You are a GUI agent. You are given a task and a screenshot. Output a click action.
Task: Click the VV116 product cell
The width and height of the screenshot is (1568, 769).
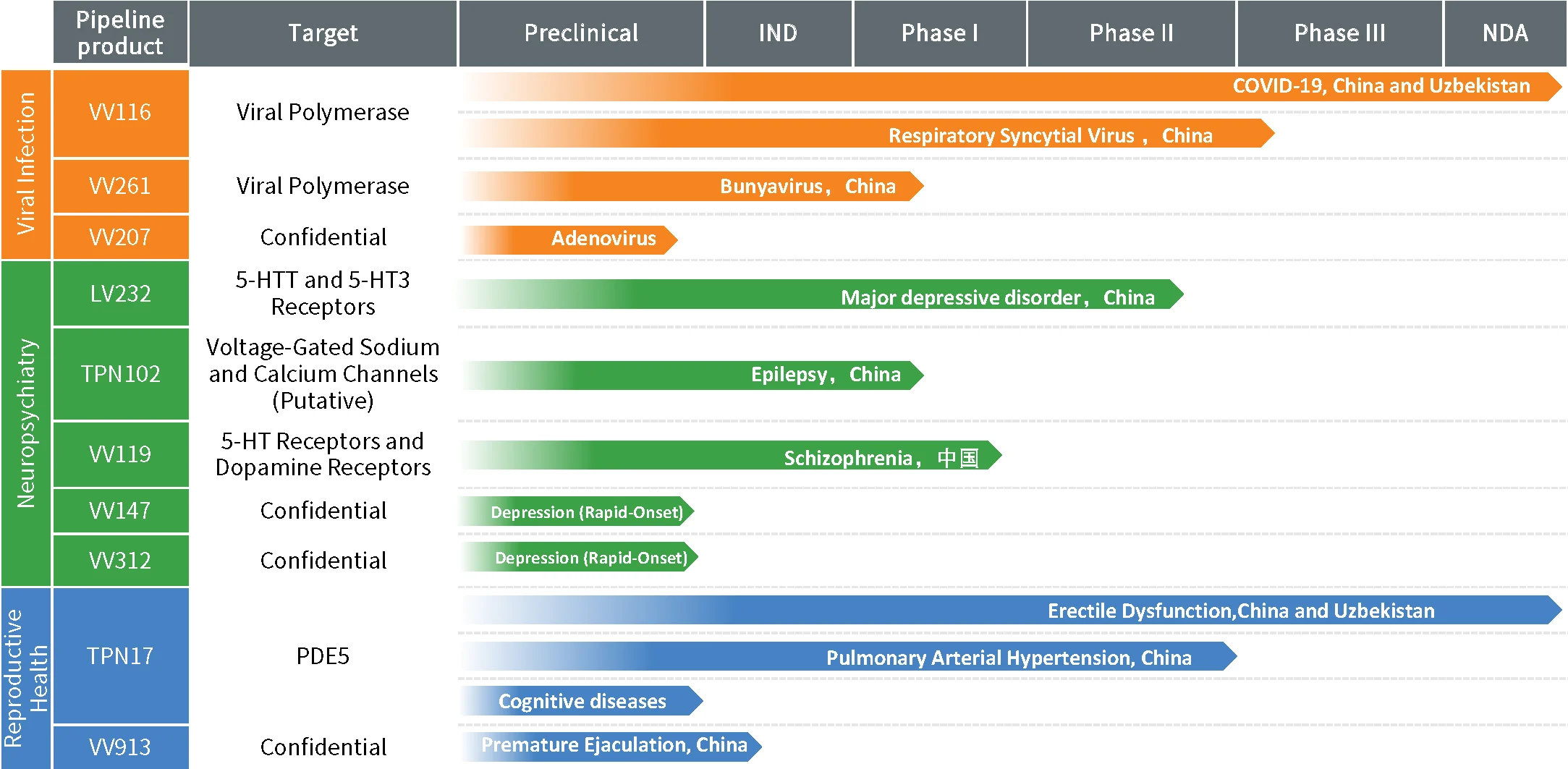pos(120,113)
